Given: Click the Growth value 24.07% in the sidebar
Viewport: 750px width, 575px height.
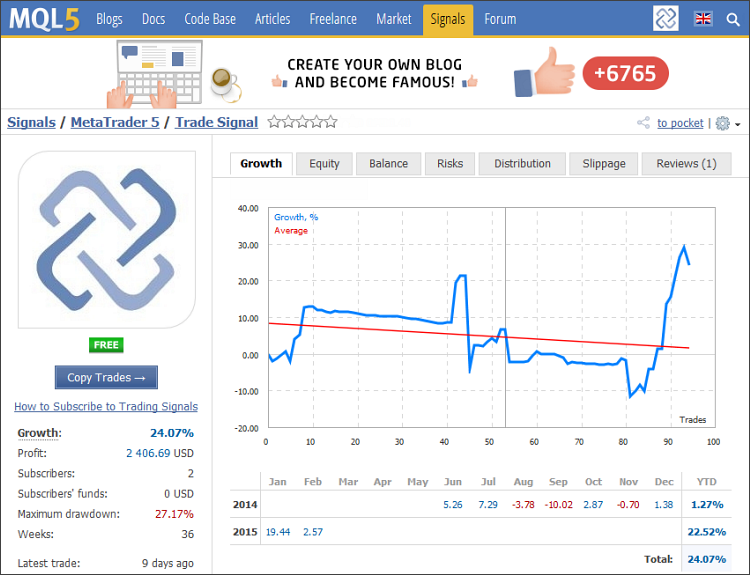Looking at the screenshot, I should tap(172, 433).
